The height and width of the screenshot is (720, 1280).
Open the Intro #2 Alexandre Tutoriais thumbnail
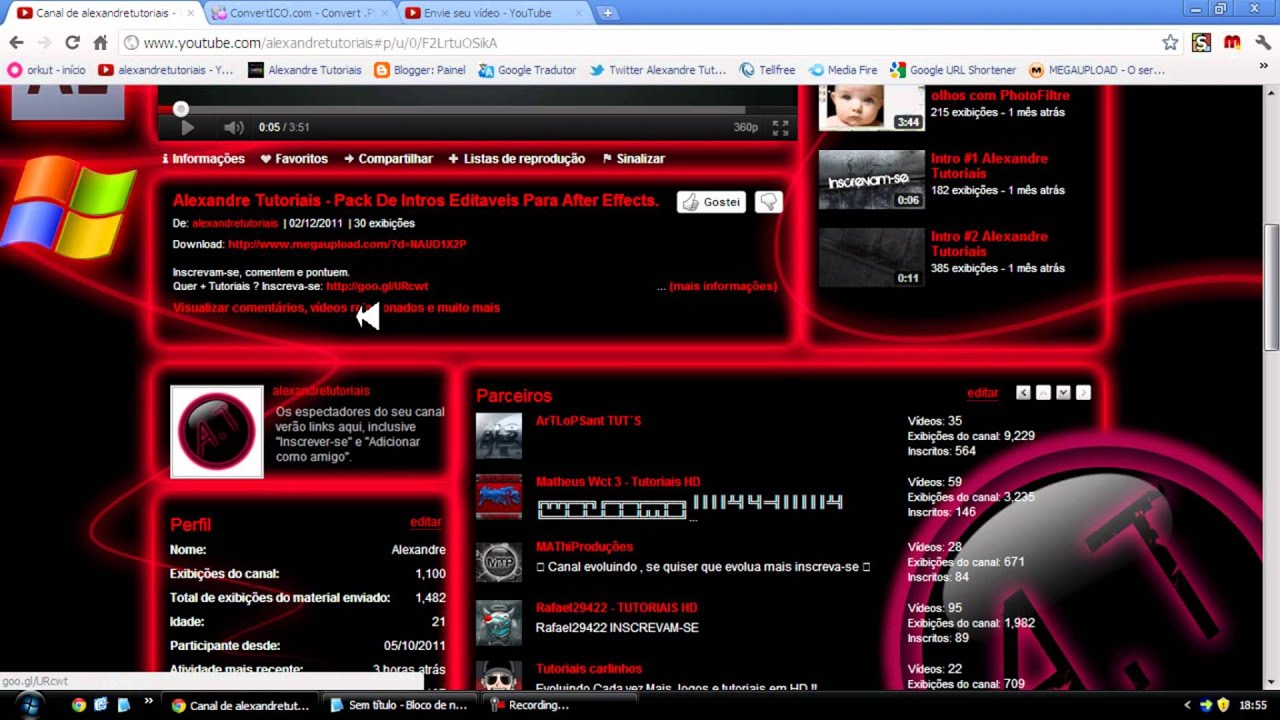[x=872, y=258]
